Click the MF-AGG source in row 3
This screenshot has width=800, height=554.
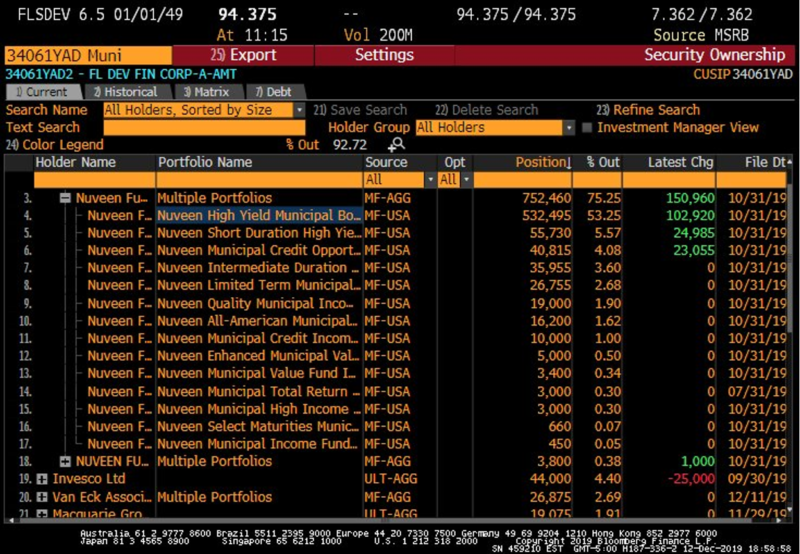pyautogui.click(x=387, y=198)
